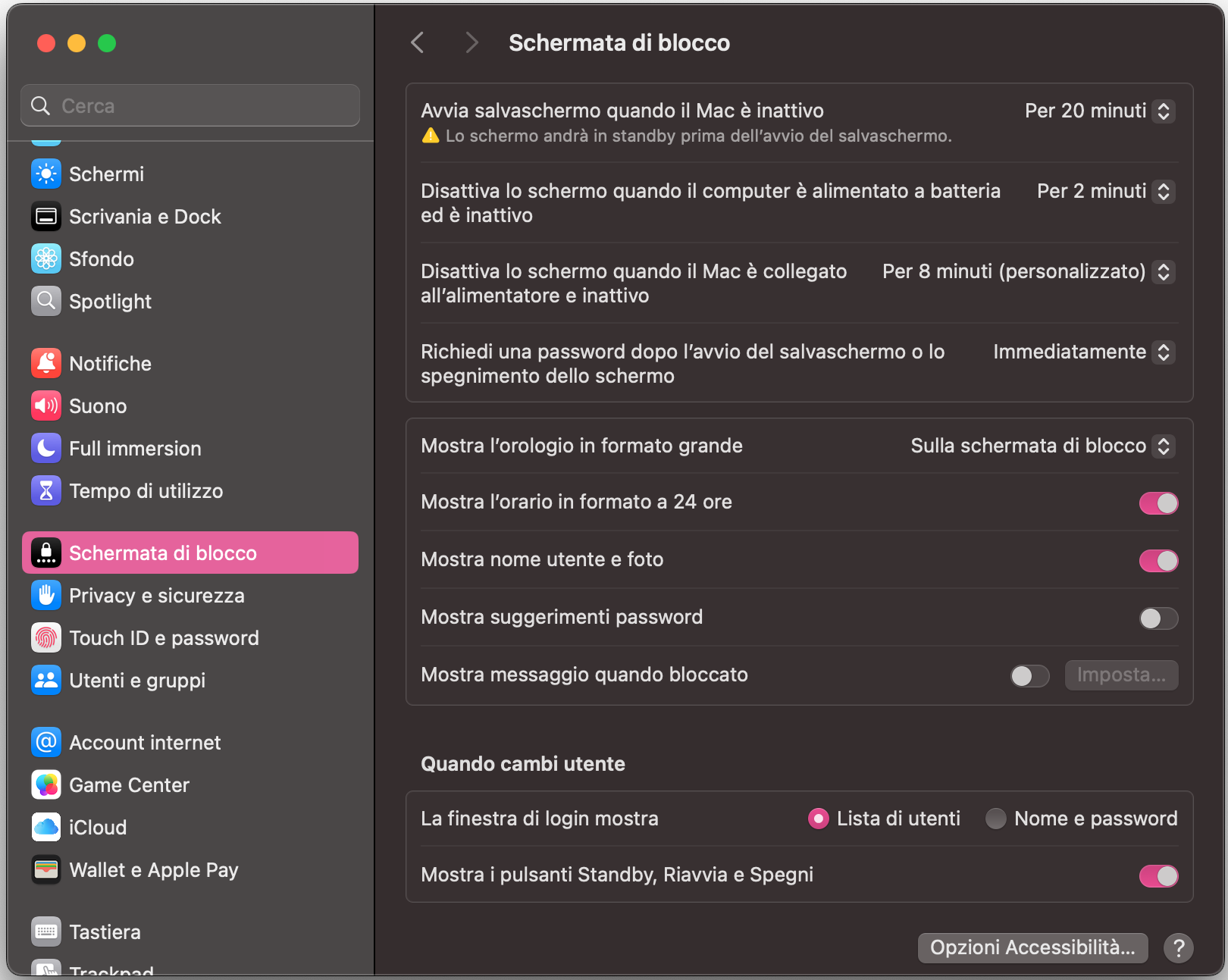Click the Spotlight magnifier icon

pos(46,301)
